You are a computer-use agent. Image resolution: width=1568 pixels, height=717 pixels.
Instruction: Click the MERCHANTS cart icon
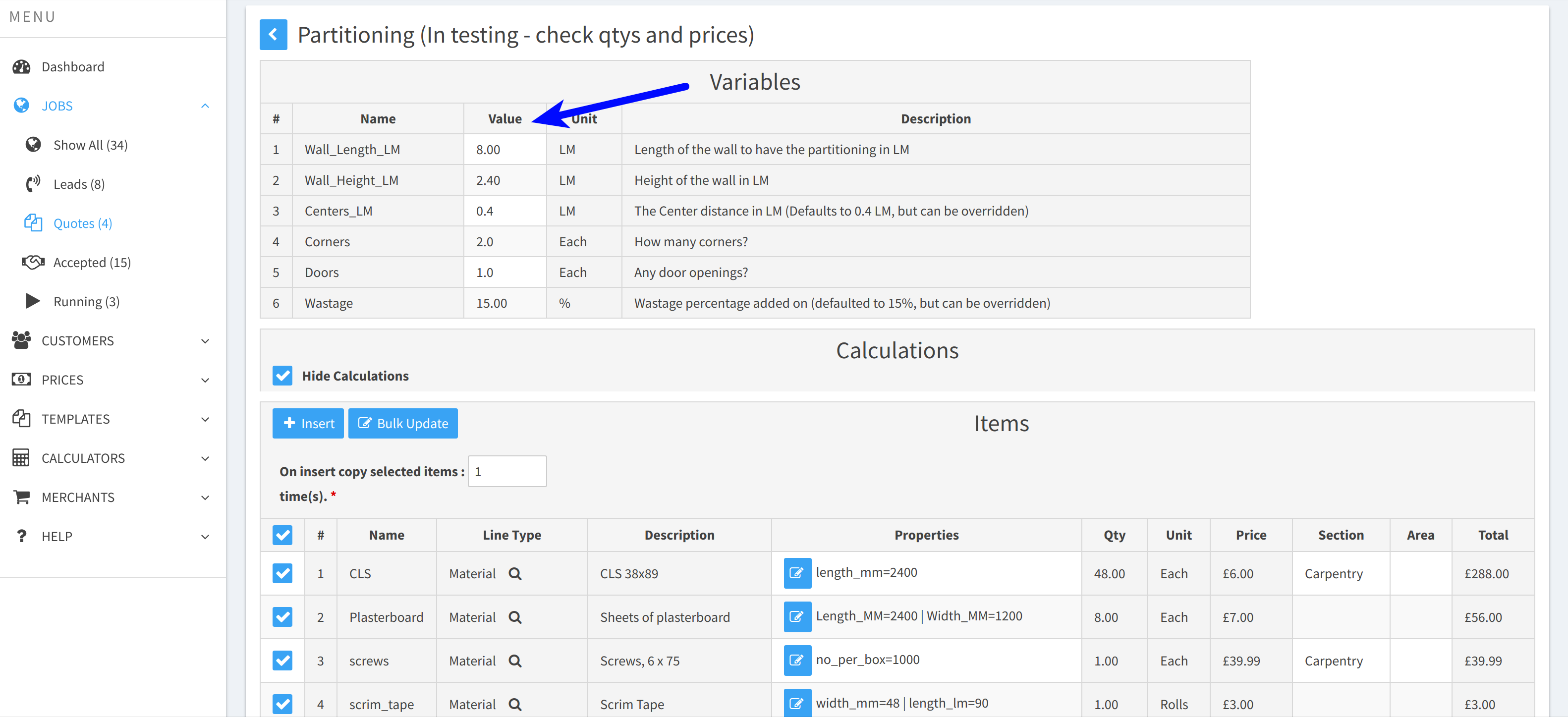tap(21, 497)
